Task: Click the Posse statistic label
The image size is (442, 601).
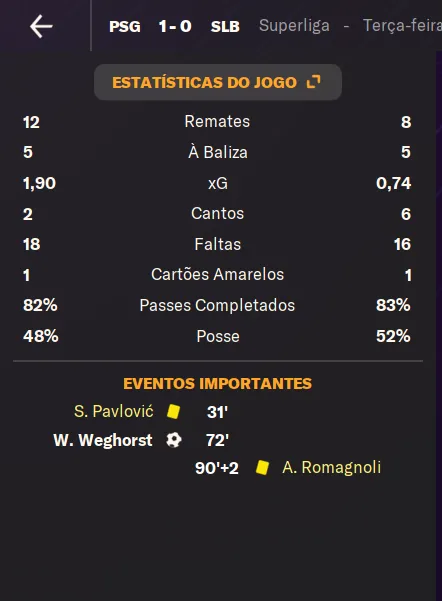Action: (x=218, y=336)
